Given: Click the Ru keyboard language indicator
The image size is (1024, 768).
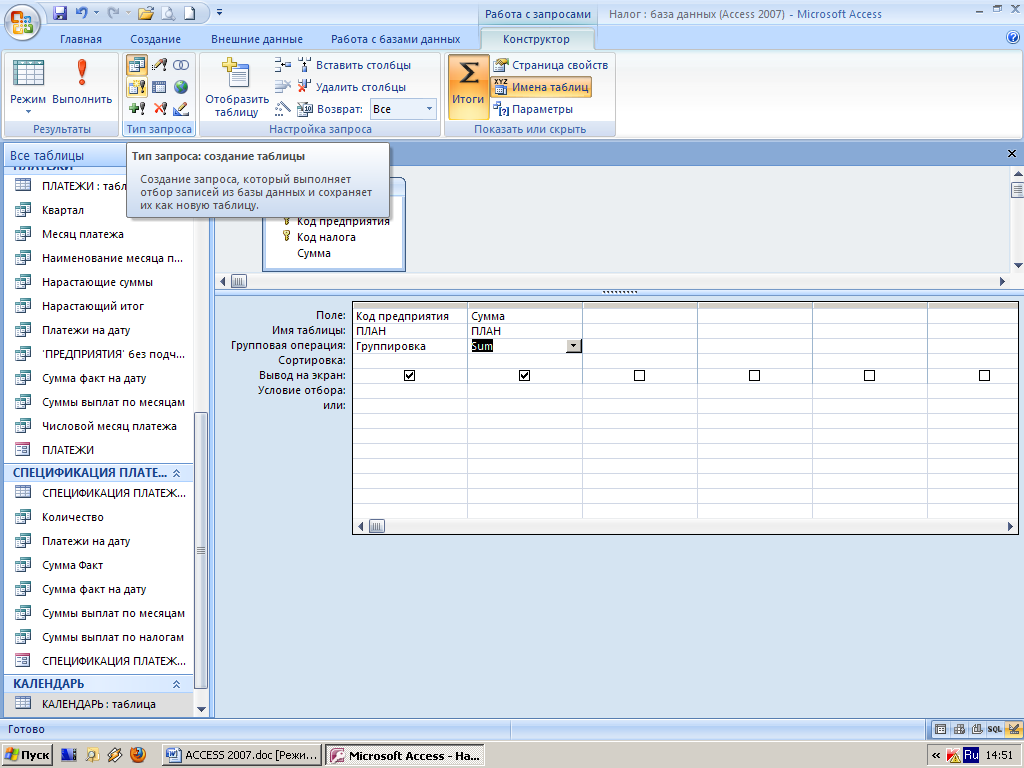Looking at the screenshot, I should [x=971, y=756].
